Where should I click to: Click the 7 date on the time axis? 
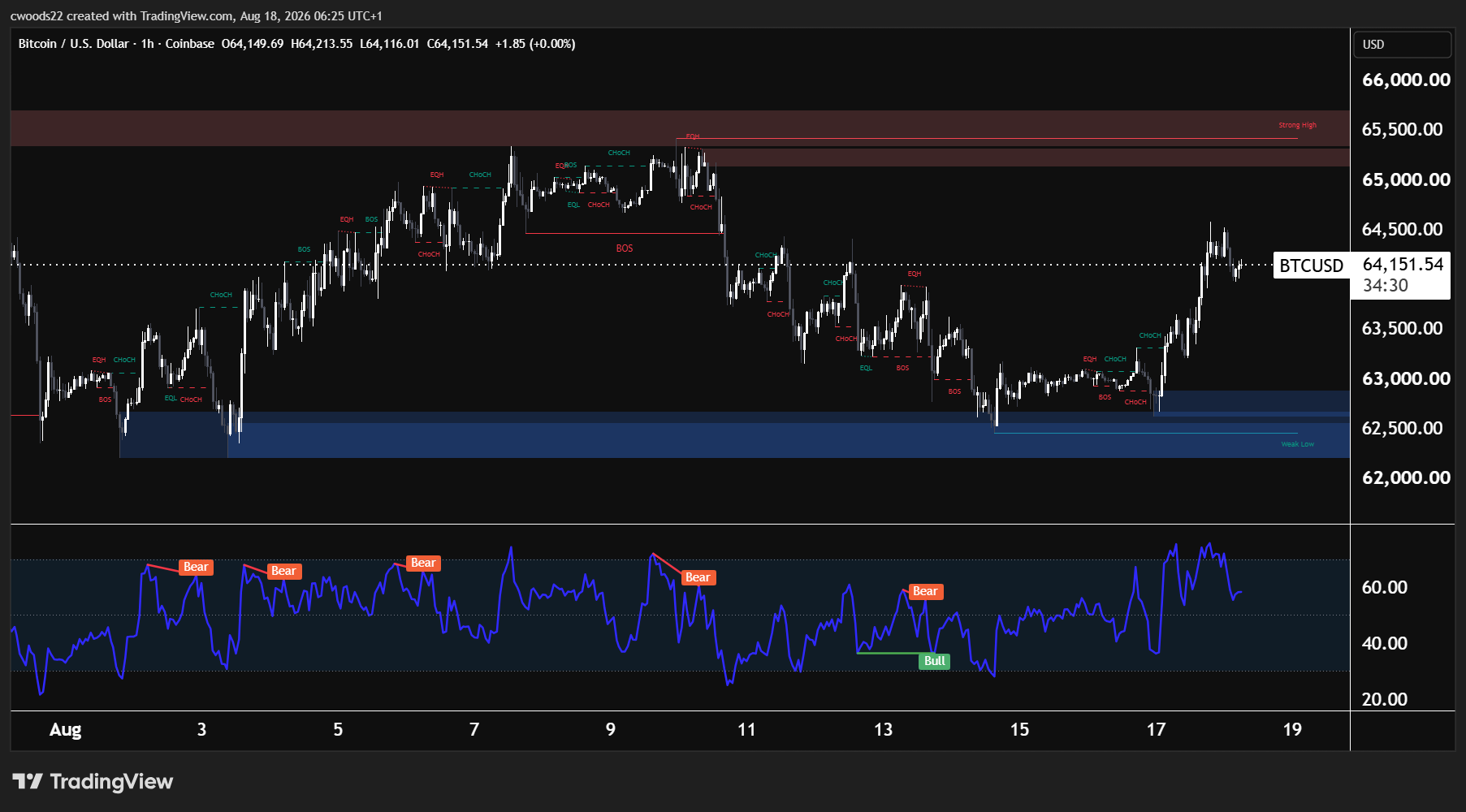(474, 730)
